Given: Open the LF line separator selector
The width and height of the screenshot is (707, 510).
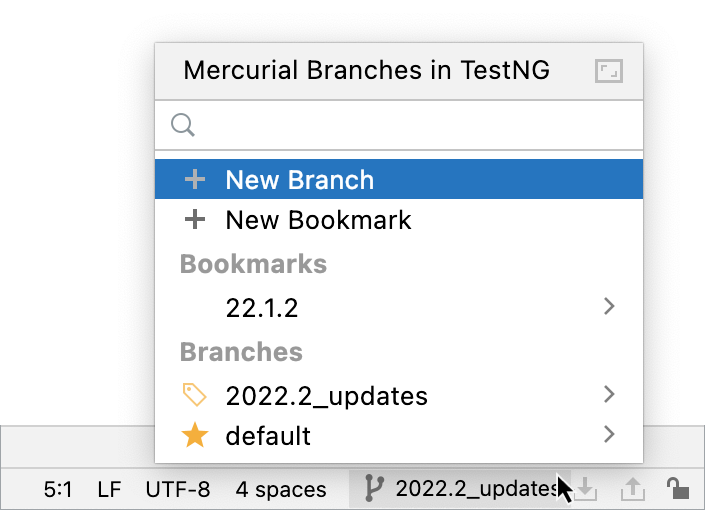Looking at the screenshot, I should 109,489.
